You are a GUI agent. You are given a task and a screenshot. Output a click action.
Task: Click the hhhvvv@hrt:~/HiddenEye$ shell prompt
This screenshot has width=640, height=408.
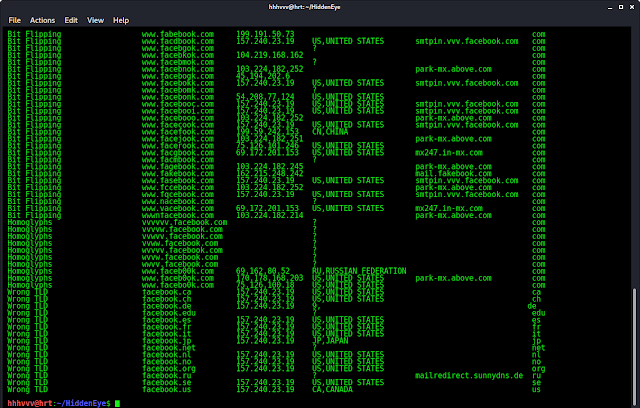point(59,403)
